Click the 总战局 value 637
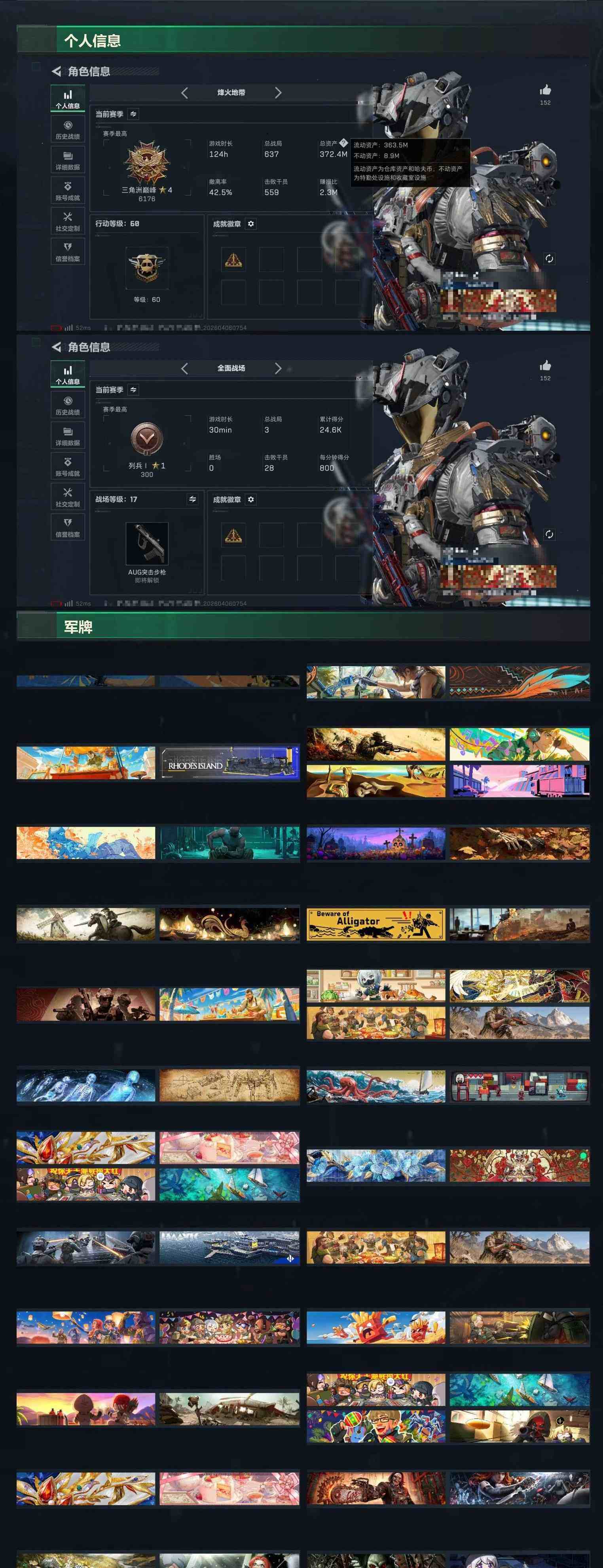Viewport: 603px width, 1568px height. (272, 155)
